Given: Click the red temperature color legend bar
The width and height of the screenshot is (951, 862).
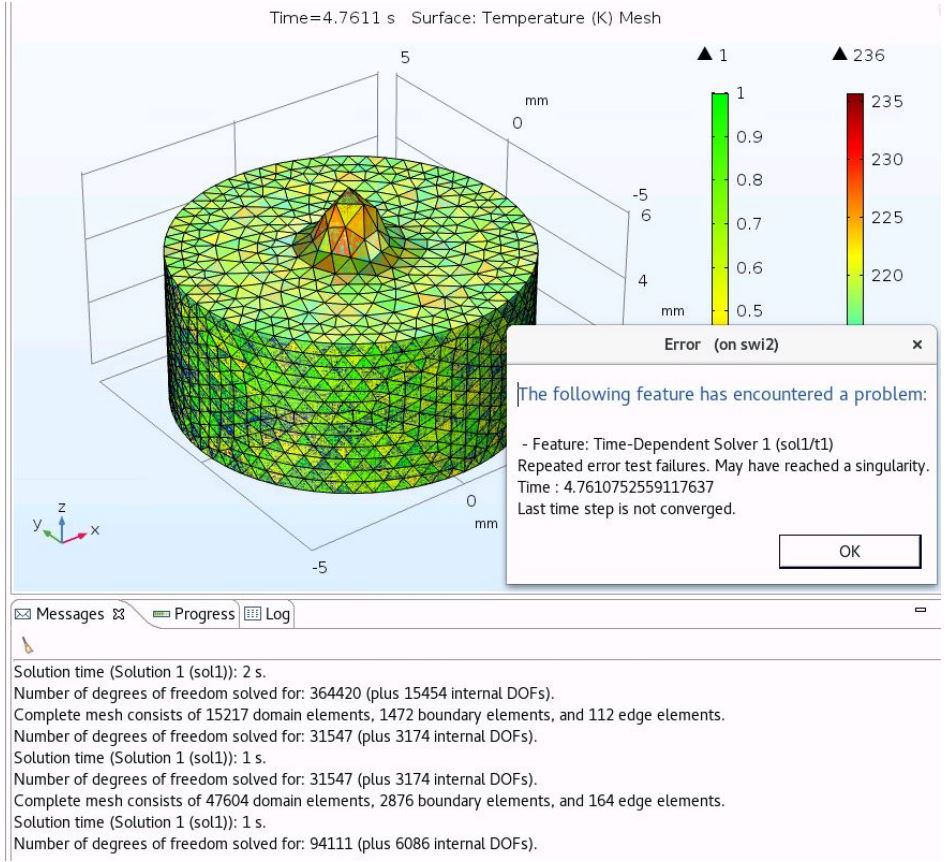Looking at the screenshot, I should pos(854,180).
